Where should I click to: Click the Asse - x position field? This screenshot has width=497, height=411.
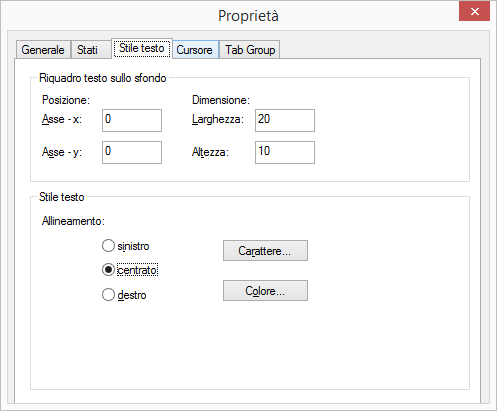(x=132, y=120)
